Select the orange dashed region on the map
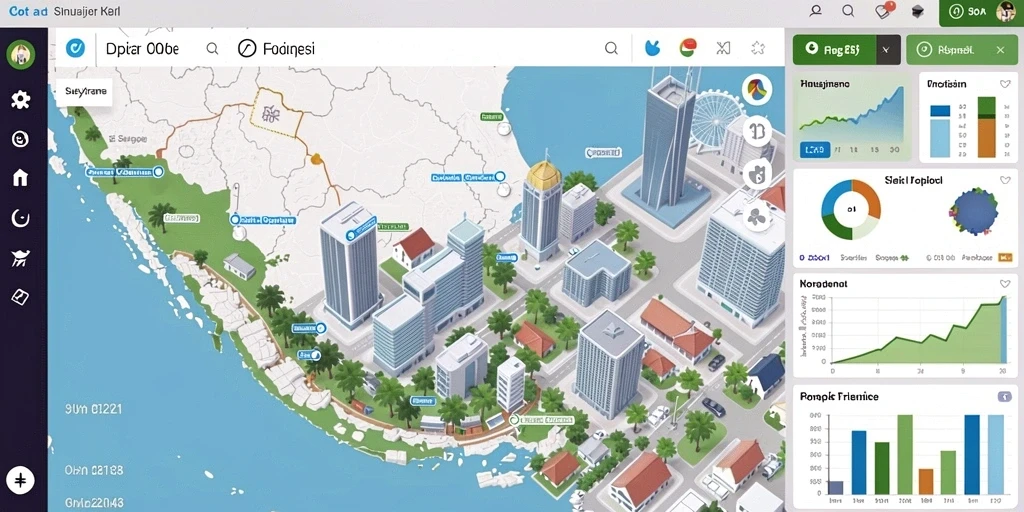This screenshot has width=1024, height=512. (x=276, y=112)
